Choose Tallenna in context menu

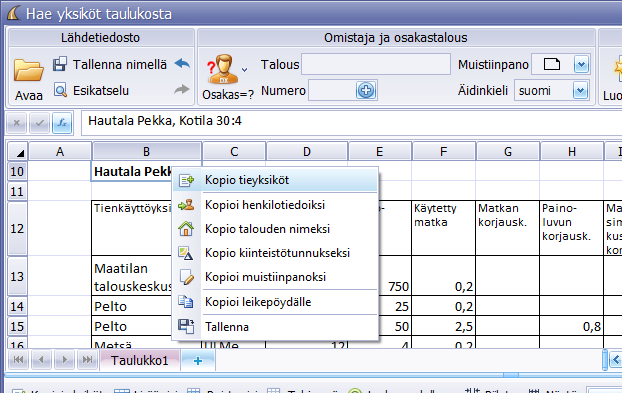point(275,327)
